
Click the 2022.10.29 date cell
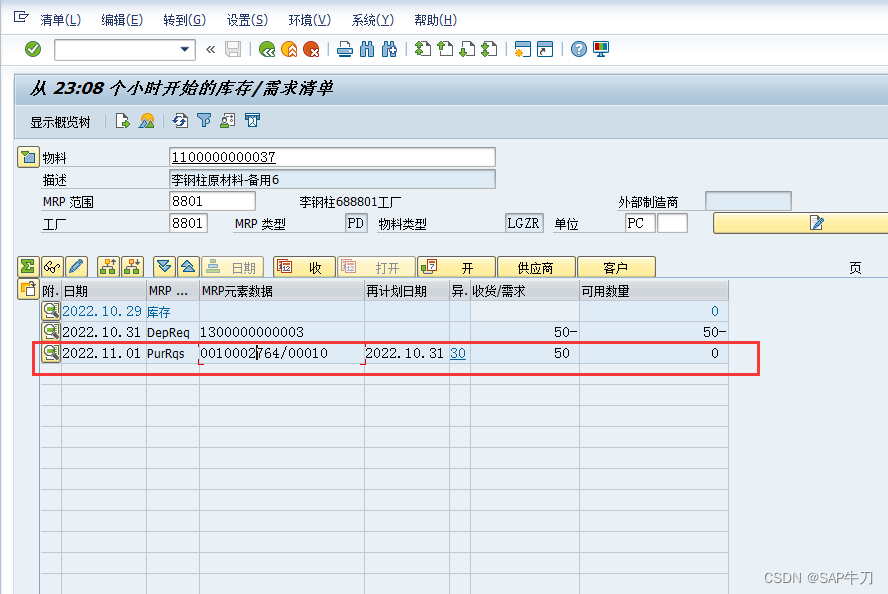[102, 311]
